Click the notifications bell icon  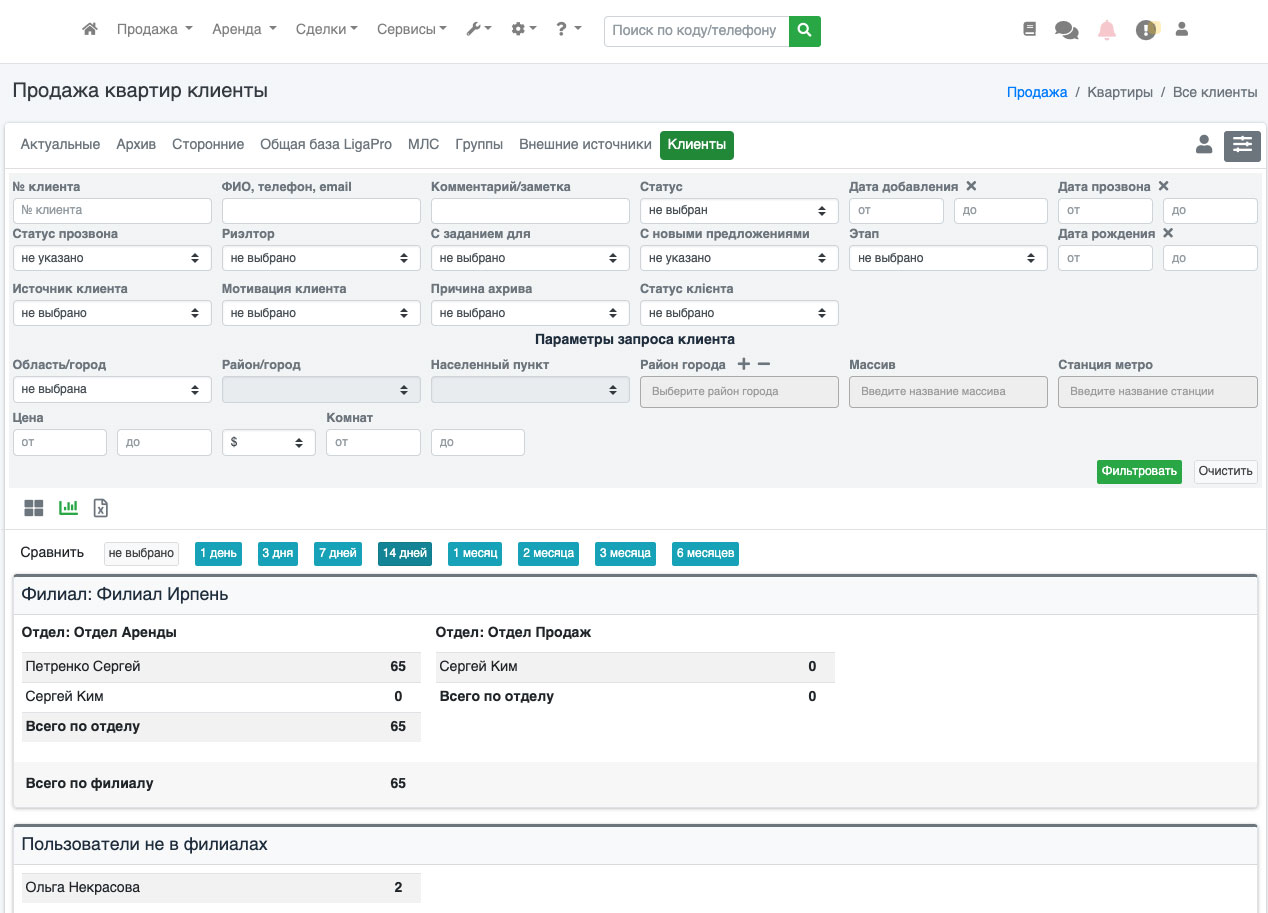click(1107, 30)
